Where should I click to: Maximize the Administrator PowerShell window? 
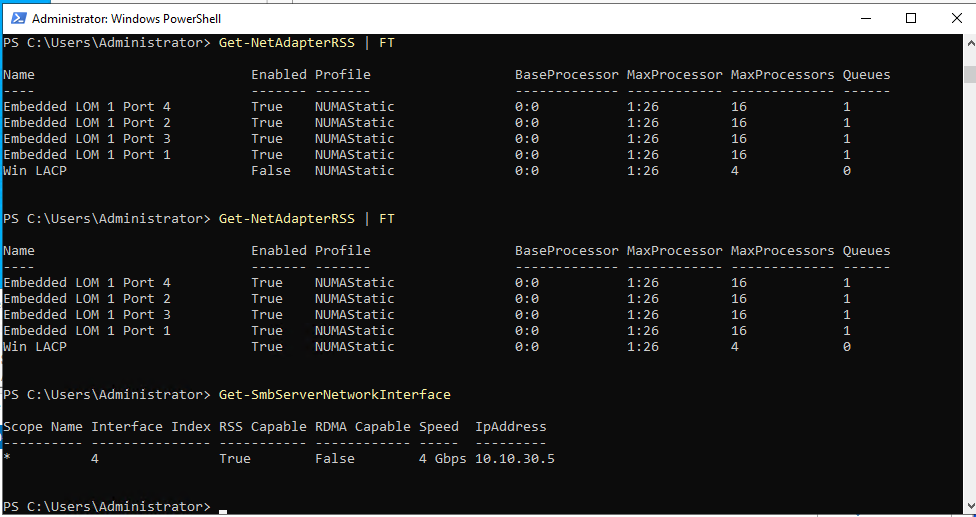click(x=911, y=19)
